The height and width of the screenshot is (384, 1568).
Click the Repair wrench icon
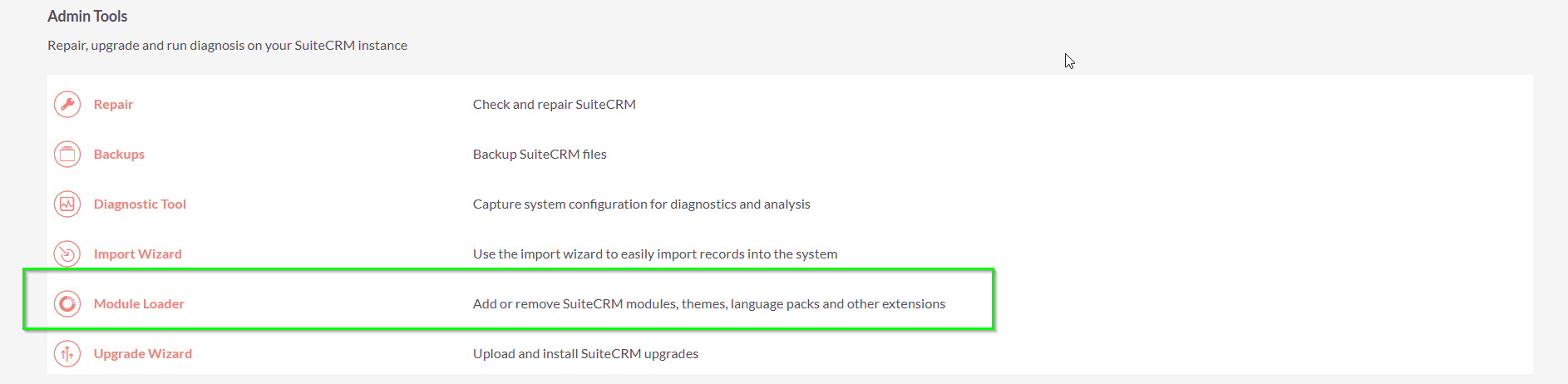(x=67, y=105)
